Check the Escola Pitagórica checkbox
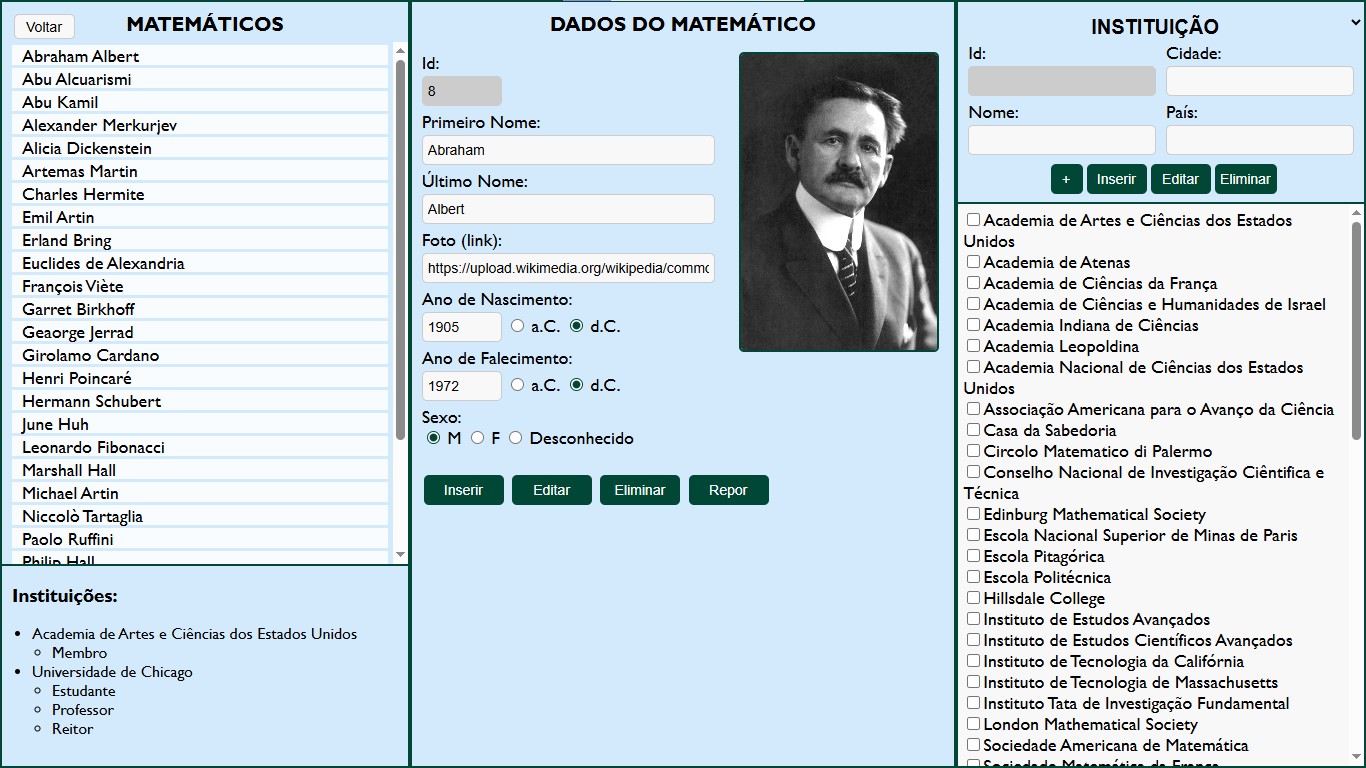The height and width of the screenshot is (768, 1366). click(973, 556)
